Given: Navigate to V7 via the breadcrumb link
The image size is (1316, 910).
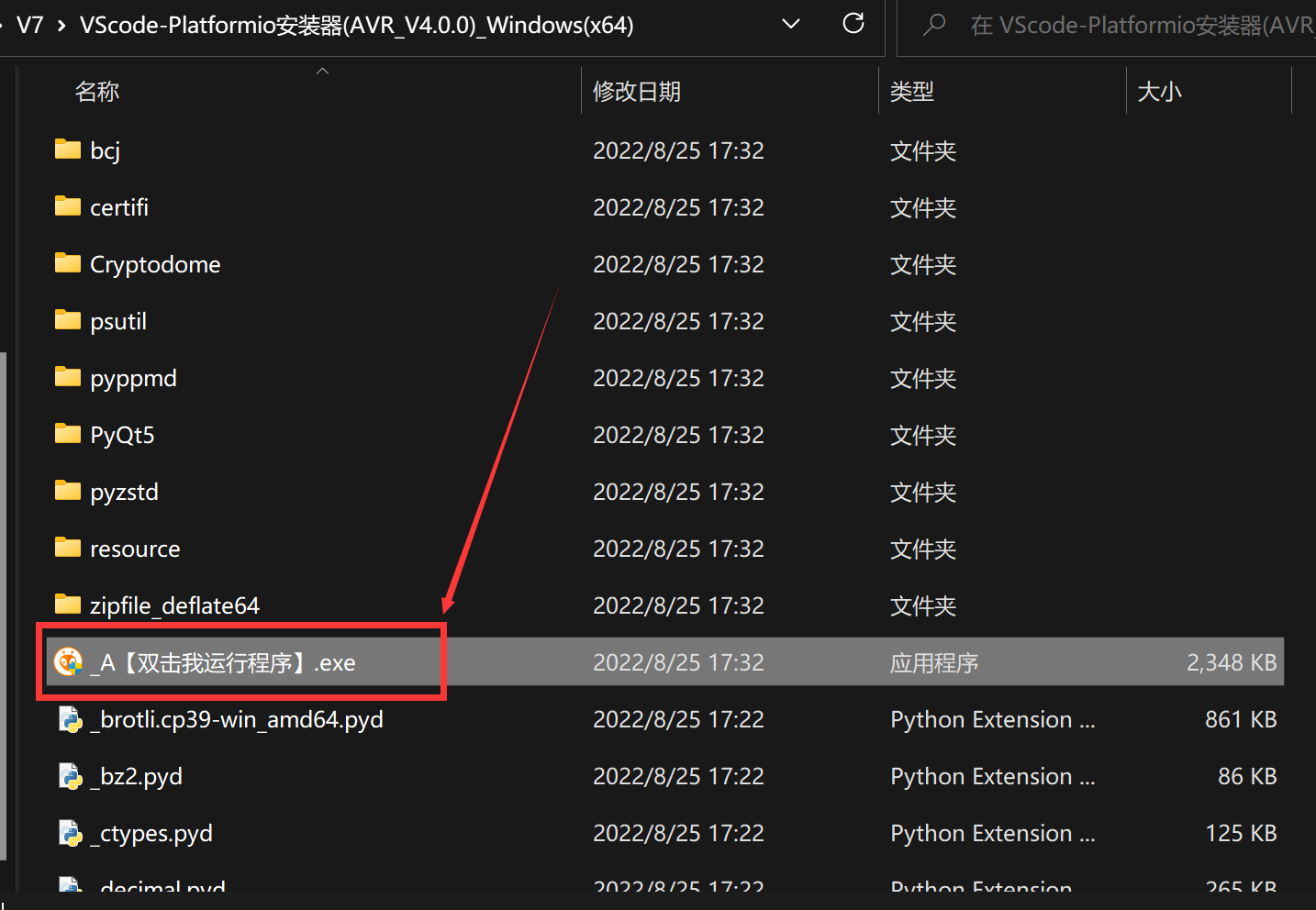Looking at the screenshot, I should point(30,25).
